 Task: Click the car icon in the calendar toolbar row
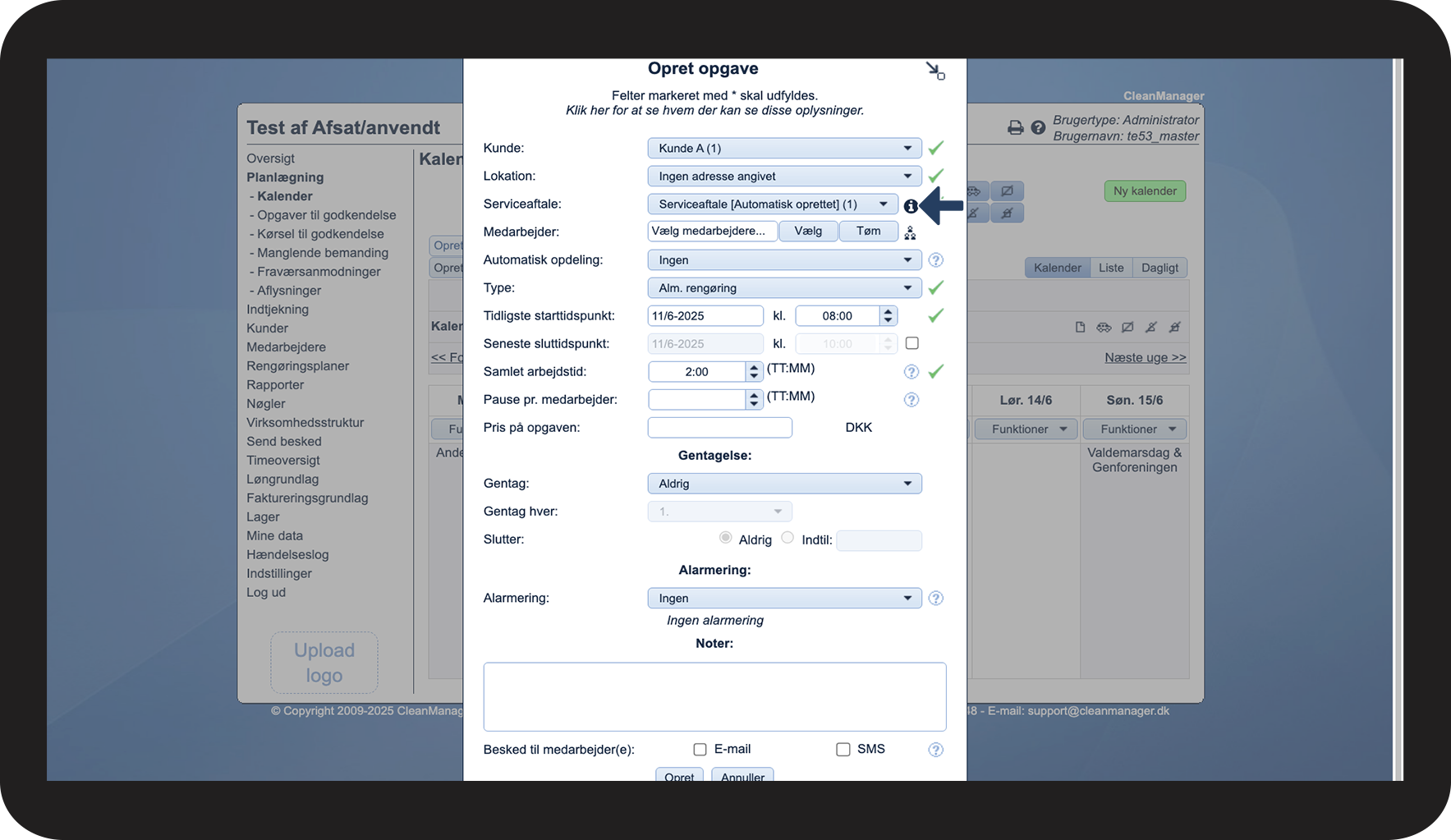(x=1104, y=328)
